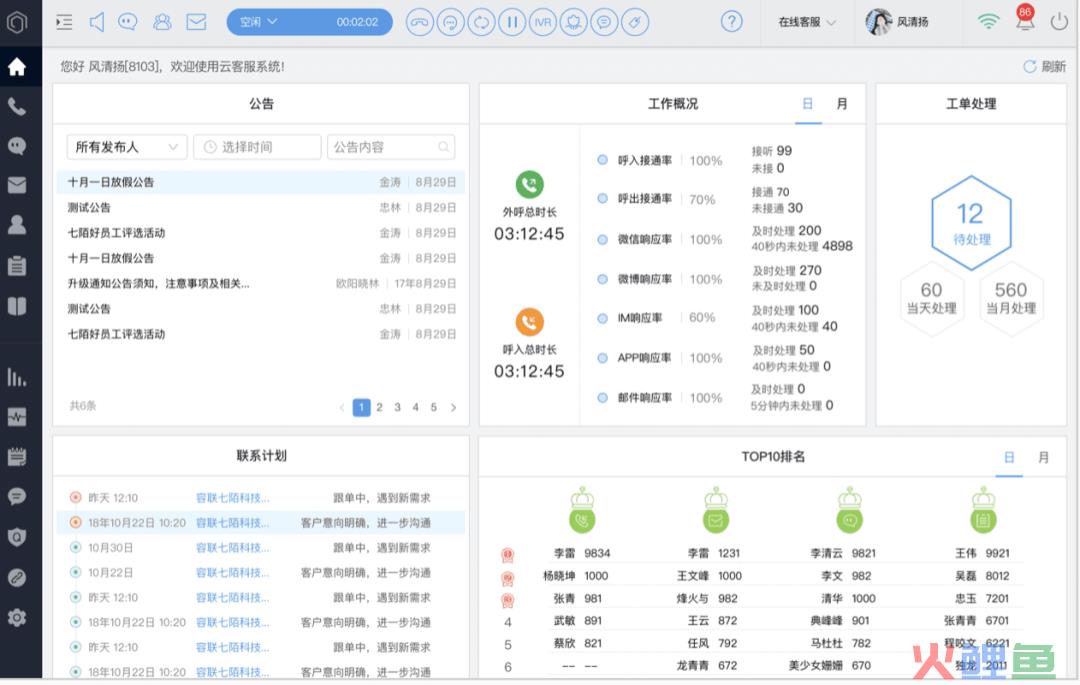Click the hang up call button

[419, 22]
